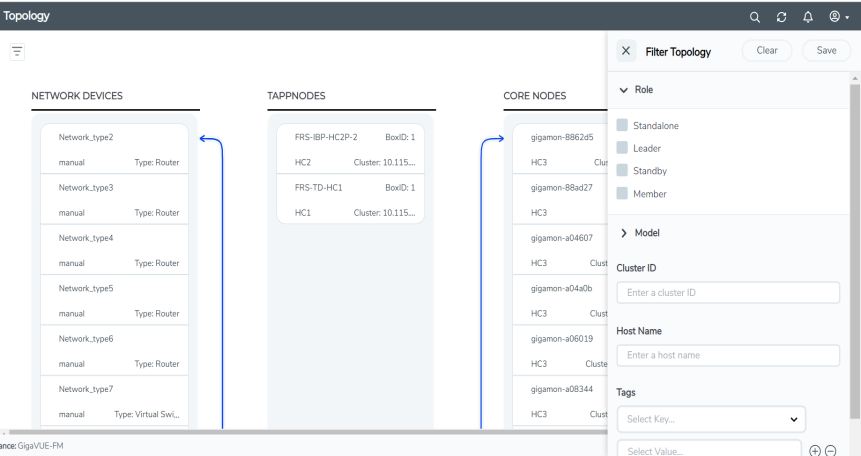The width and height of the screenshot is (861, 456).
Task: Select the FRS-IBP-HC2P-2 tap node
Action: point(349,149)
